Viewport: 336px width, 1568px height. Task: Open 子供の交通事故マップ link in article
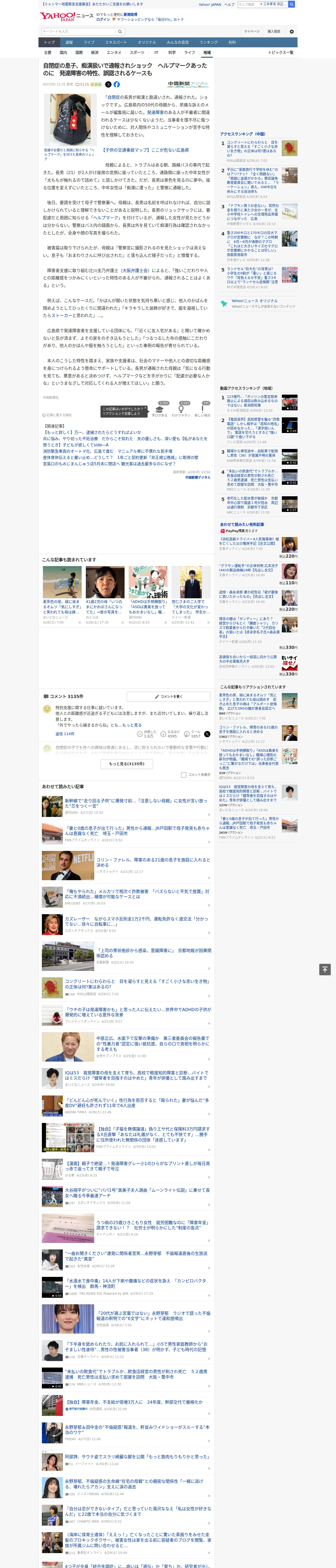[145, 150]
